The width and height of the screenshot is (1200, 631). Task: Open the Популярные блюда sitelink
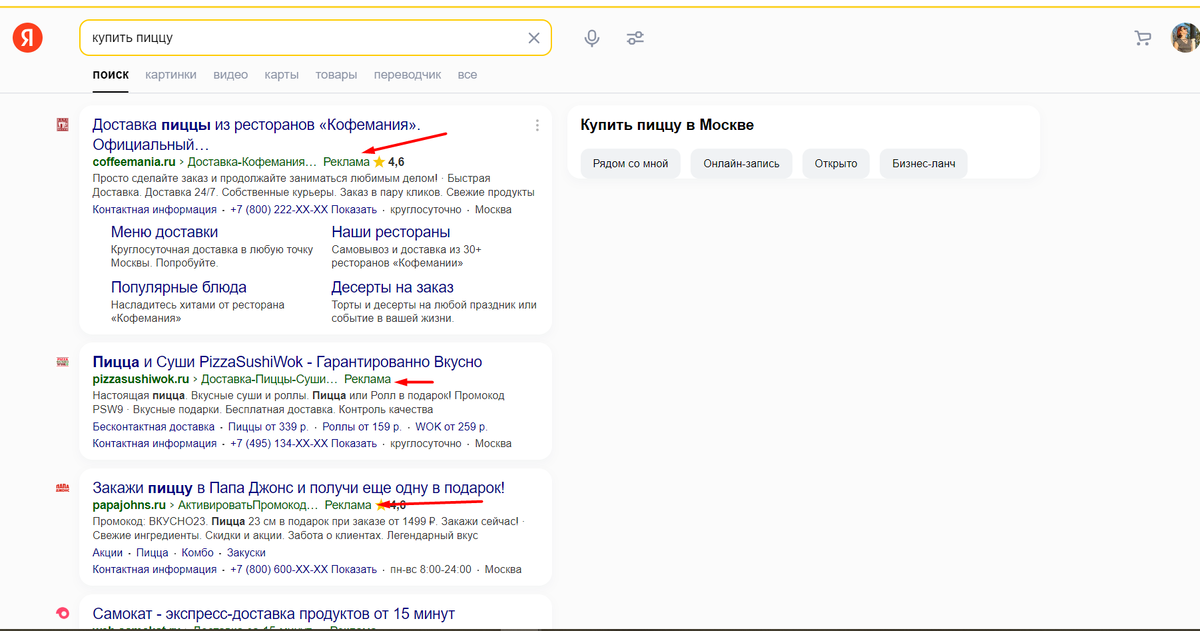pos(179,288)
